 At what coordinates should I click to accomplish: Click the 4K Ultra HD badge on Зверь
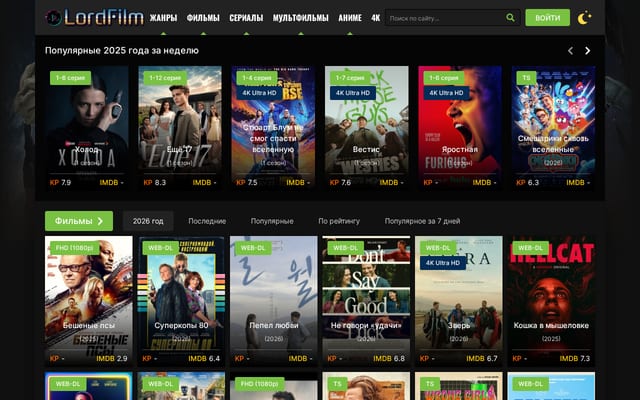click(x=442, y=263)
